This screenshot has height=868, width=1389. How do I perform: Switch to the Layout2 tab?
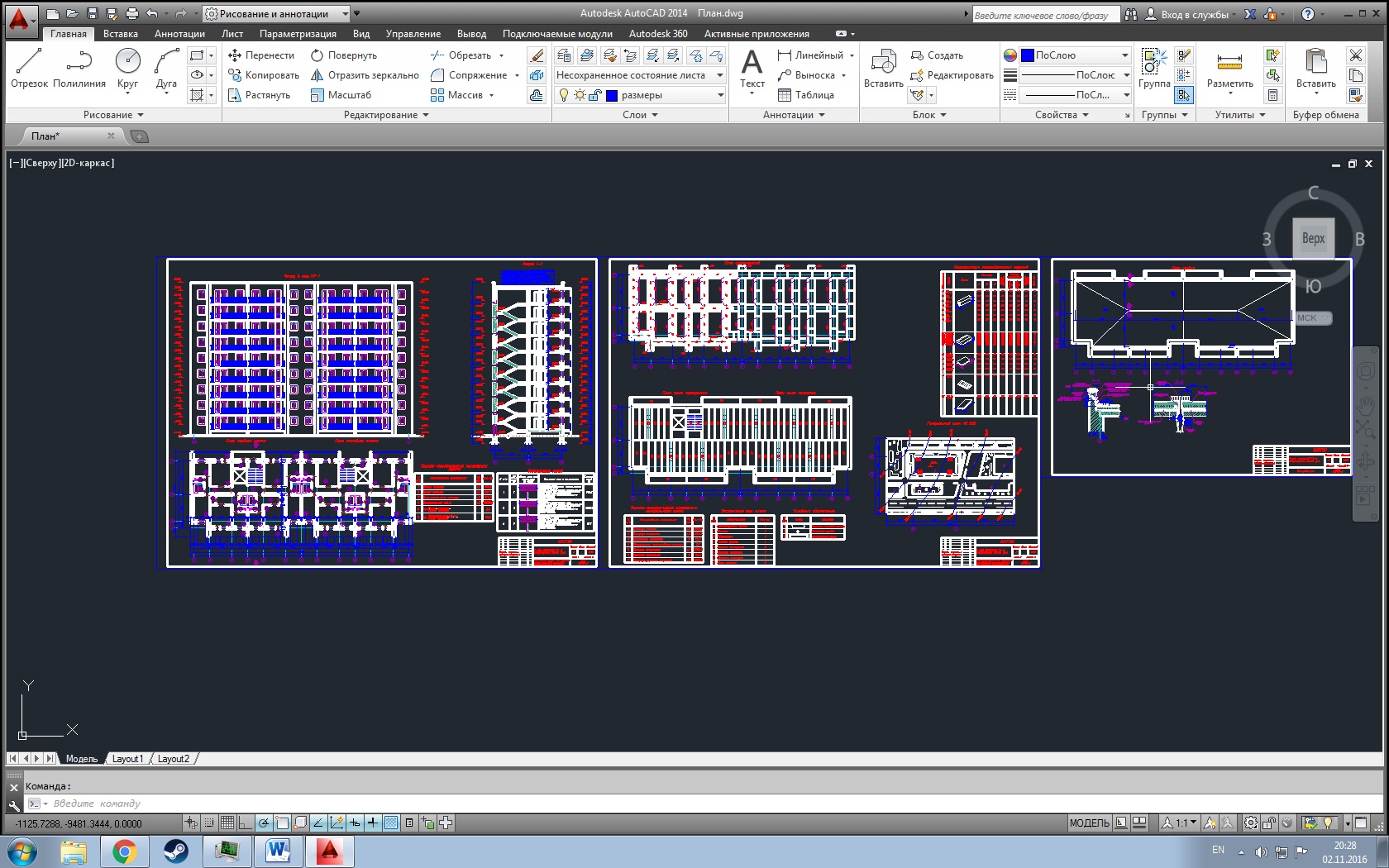174,759
